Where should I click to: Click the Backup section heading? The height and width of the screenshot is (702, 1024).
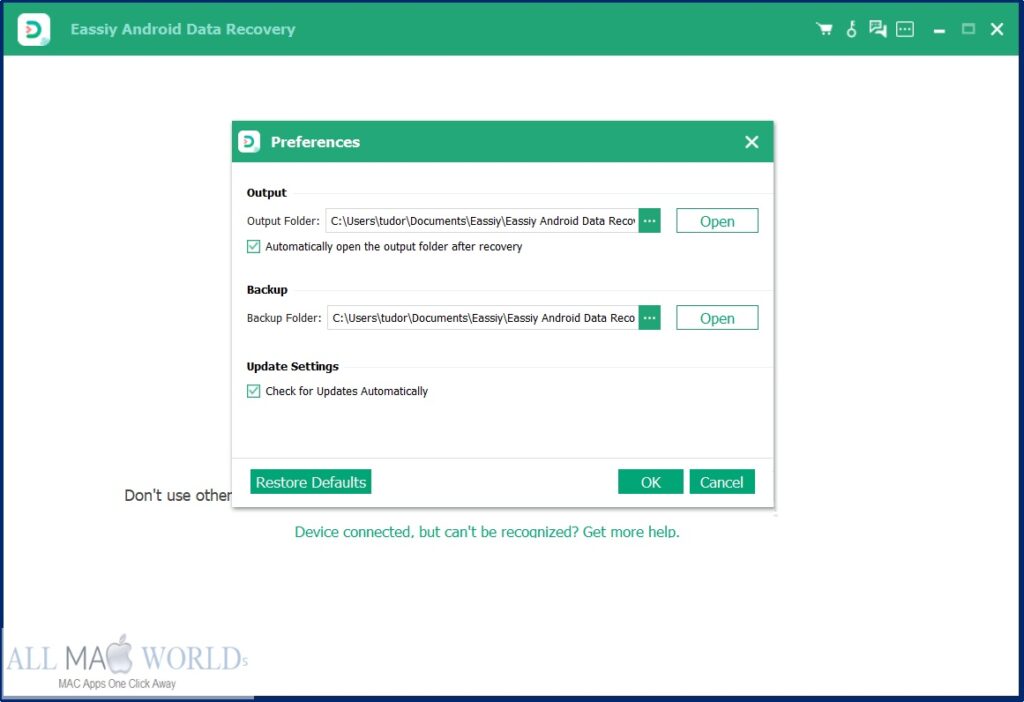pos(267,289)
